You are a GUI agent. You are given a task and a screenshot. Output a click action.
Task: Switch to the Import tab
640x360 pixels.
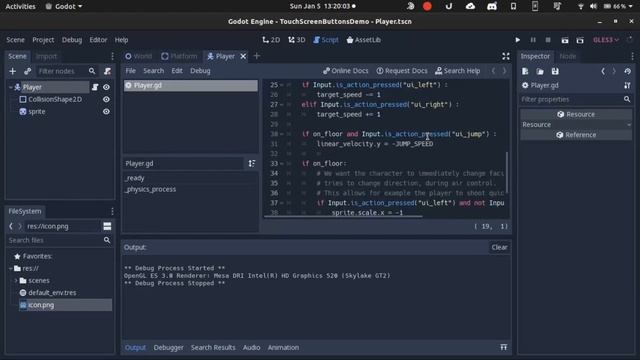[47, 56]
